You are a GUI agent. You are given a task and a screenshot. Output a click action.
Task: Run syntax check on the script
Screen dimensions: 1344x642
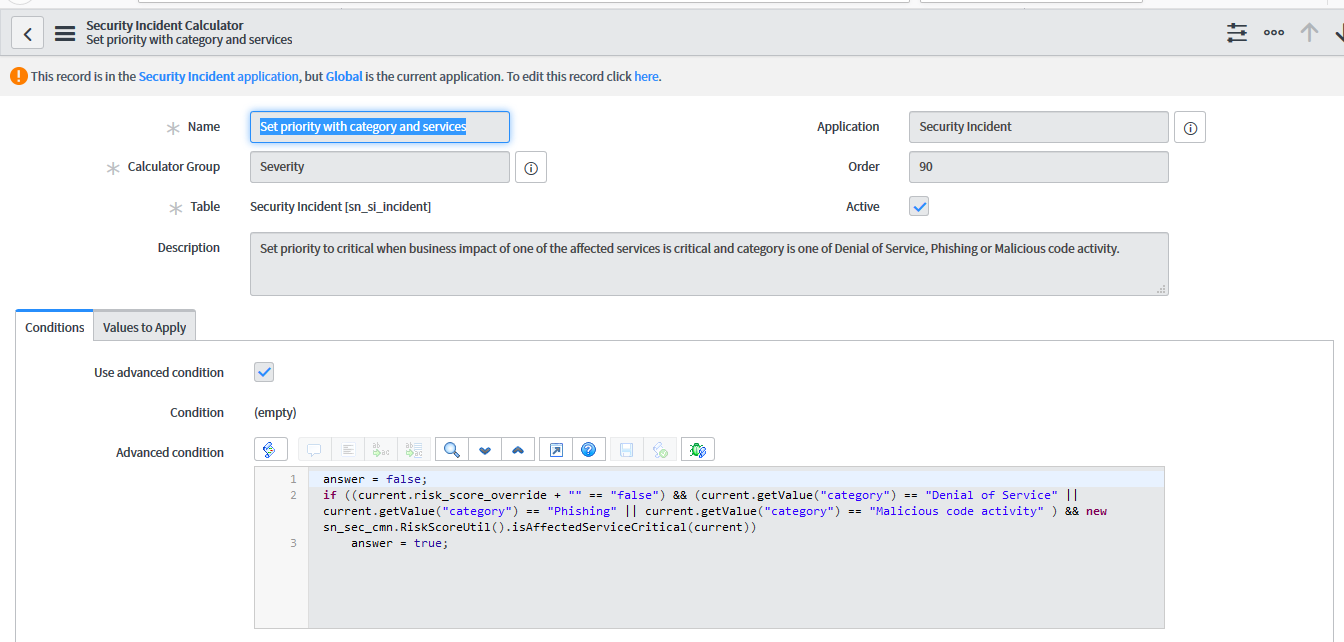pyautogui.click(x=660, y=449)
